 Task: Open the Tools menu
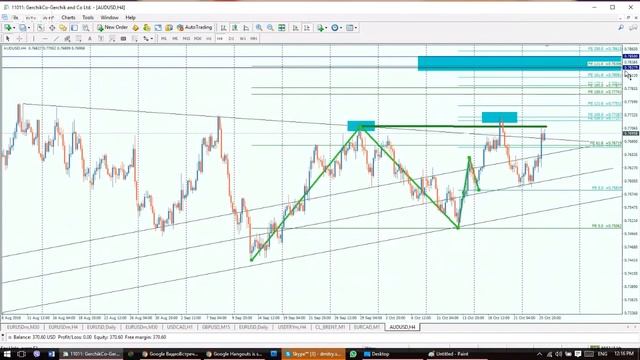(88, 18)
